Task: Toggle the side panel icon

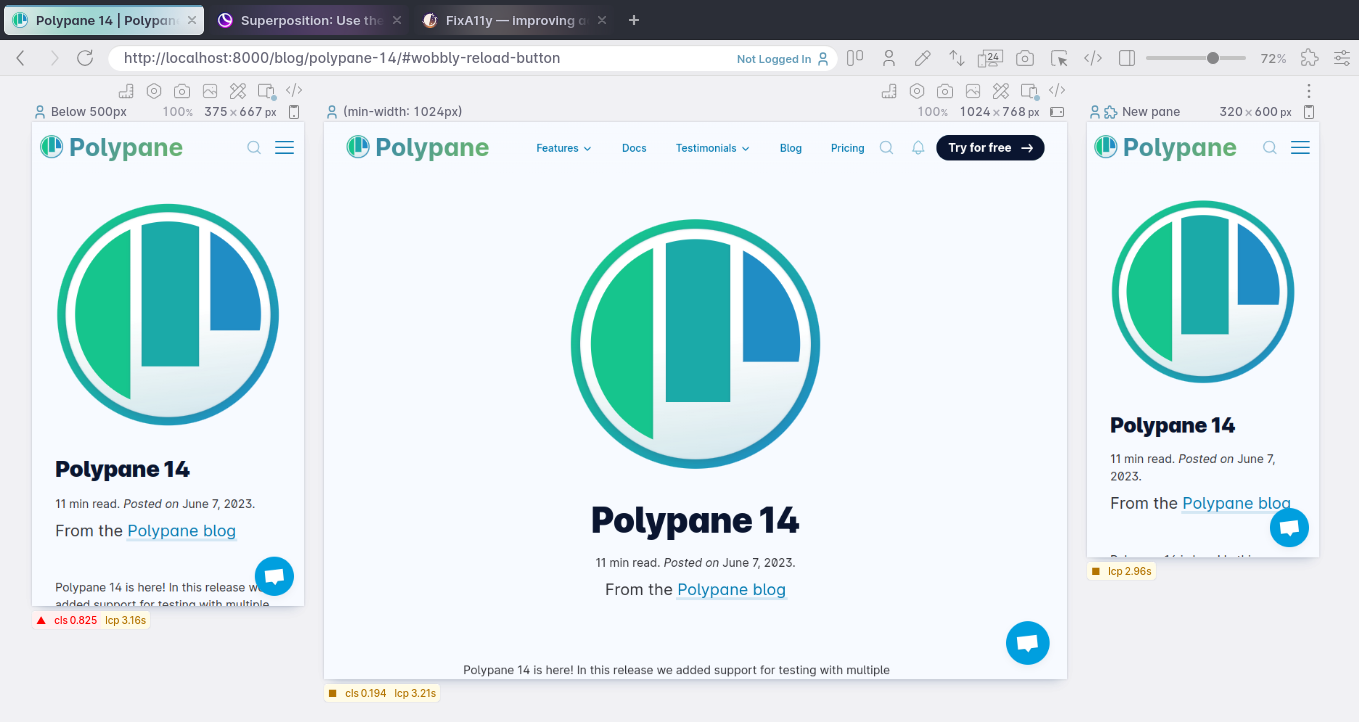Action: (1127, 58)
